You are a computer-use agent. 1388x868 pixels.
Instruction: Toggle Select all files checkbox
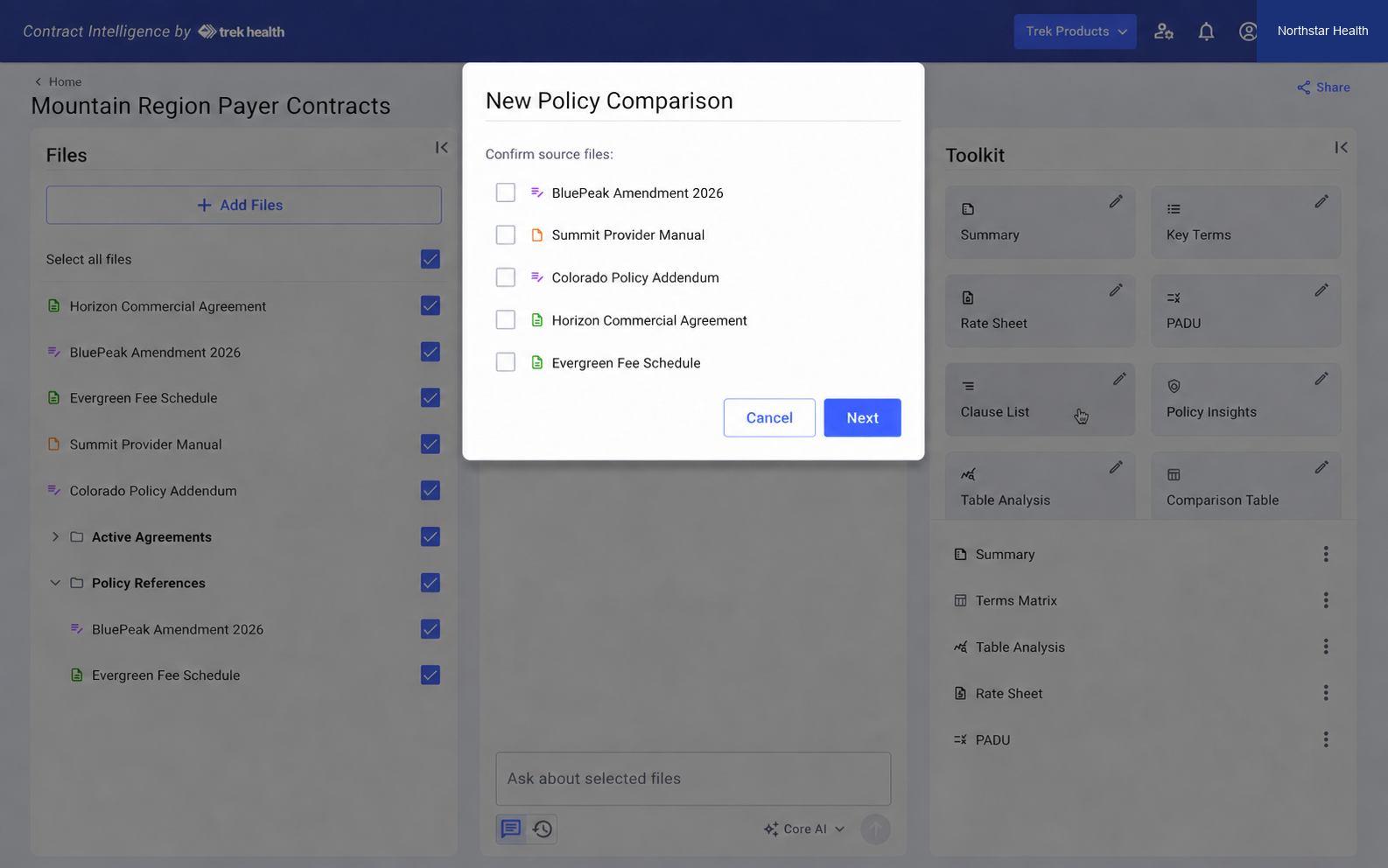431,259
